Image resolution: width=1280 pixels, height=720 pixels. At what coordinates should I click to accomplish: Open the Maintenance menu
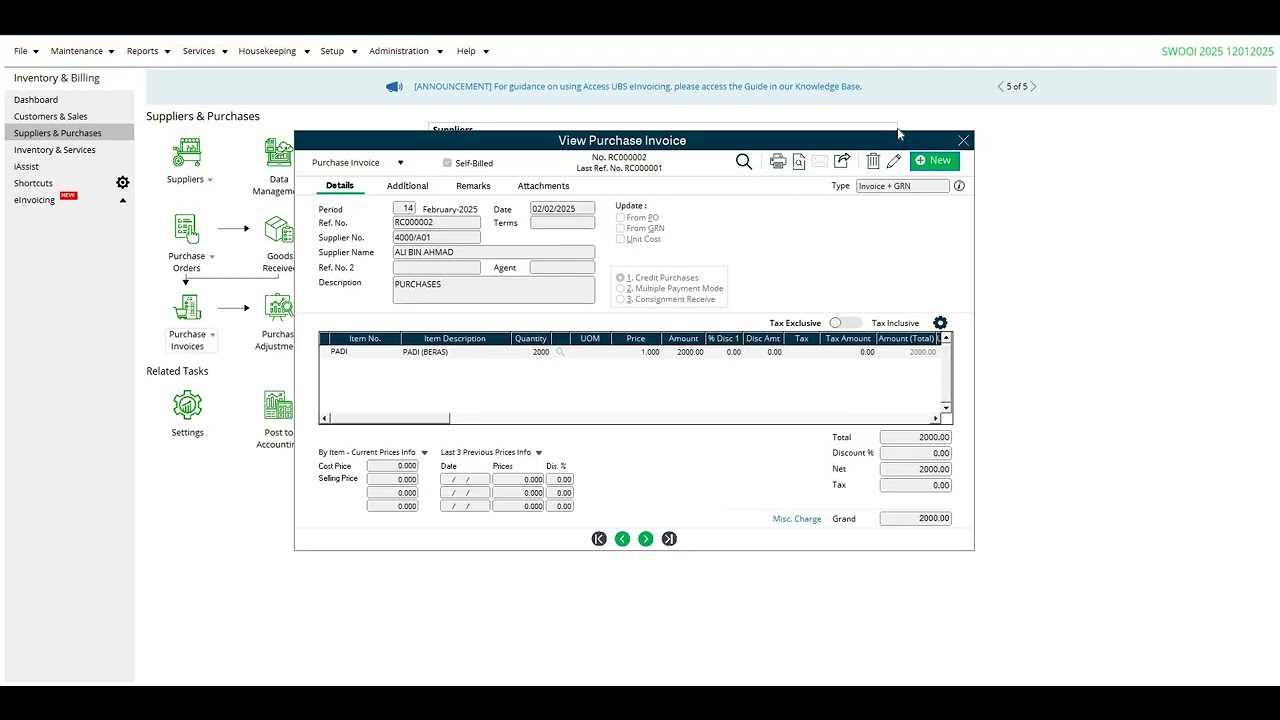click(x=82, y=51)
